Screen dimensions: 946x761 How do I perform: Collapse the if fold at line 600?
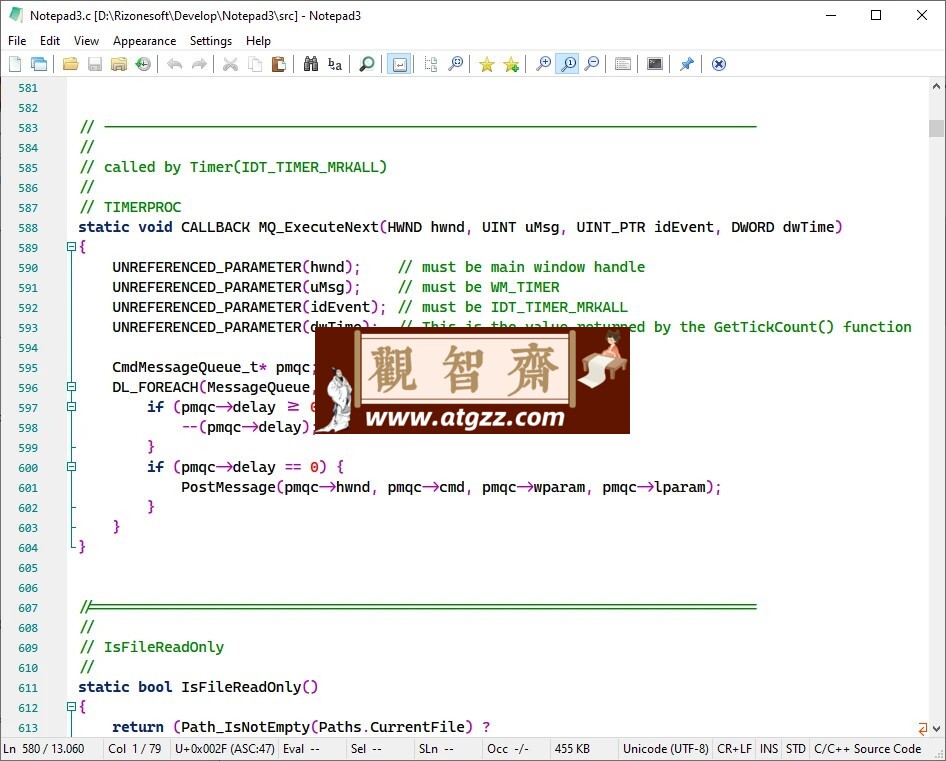[71, 466]
